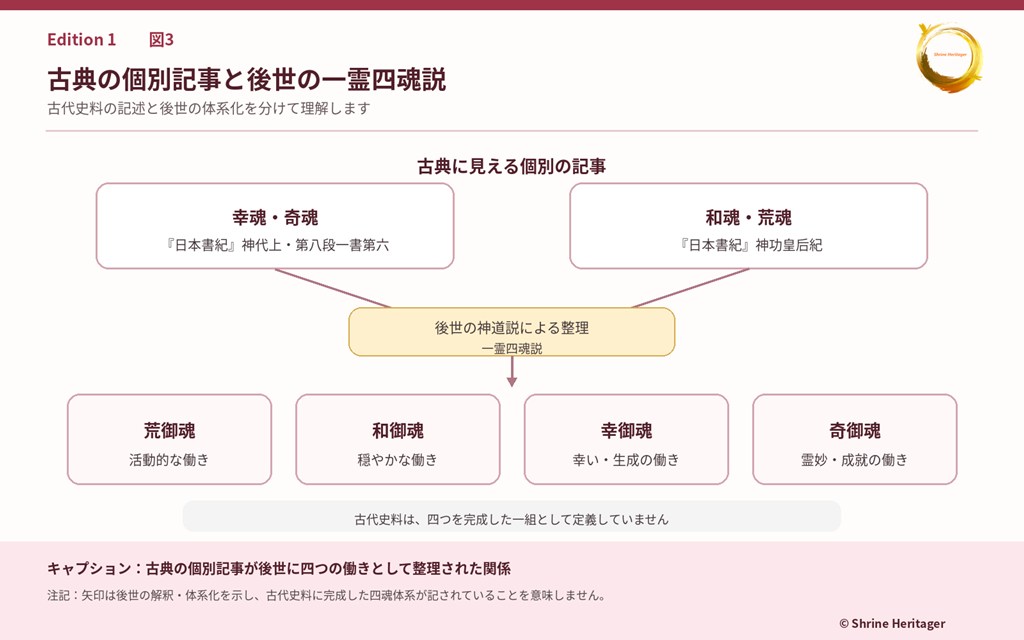Select the 和魂・荒魂 source box

[748, 226]
